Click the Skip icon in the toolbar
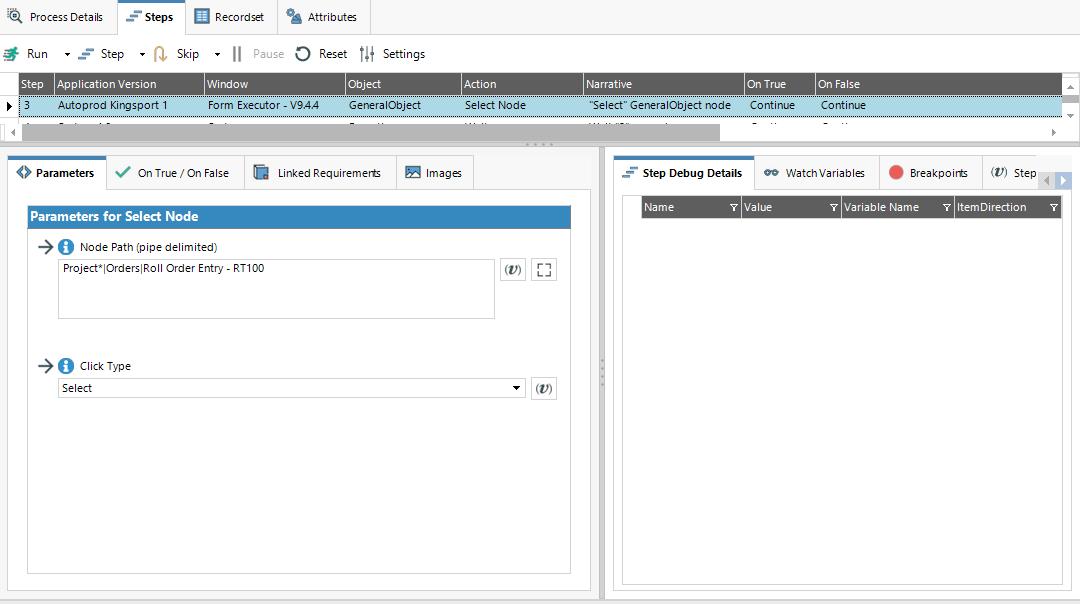The width and height of the screenshot is (1080, 604). pyautogui.click(x=160, y=53)
